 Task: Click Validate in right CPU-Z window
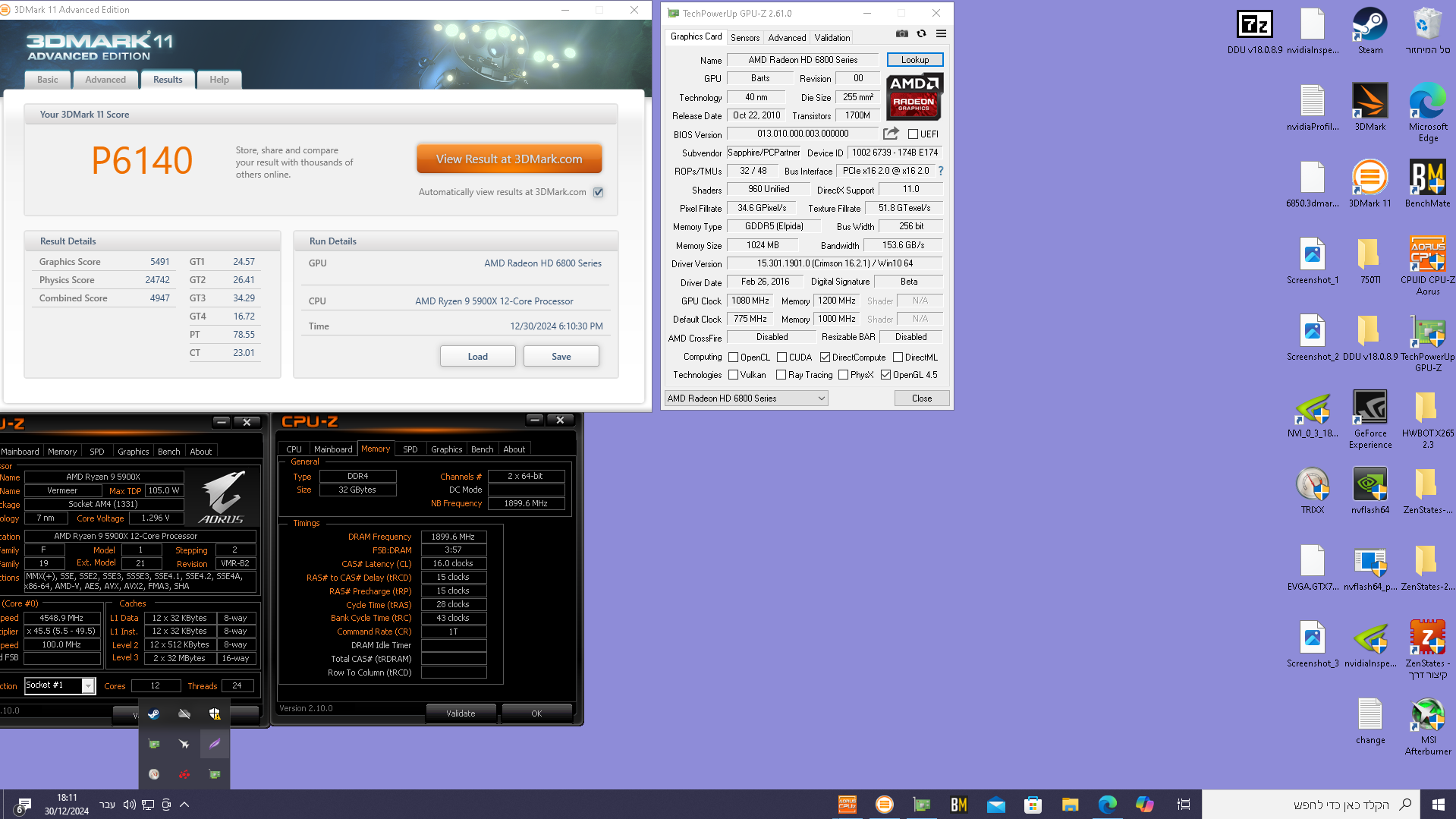[x=461, y=713]
